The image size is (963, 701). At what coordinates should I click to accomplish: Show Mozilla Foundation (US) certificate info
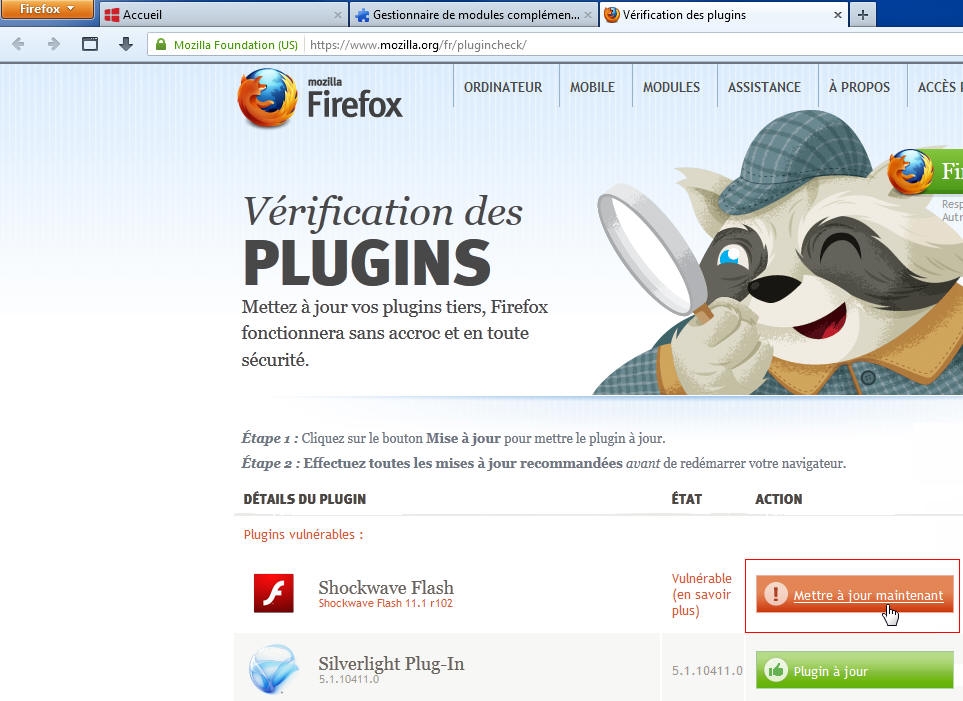pos(235,45)
